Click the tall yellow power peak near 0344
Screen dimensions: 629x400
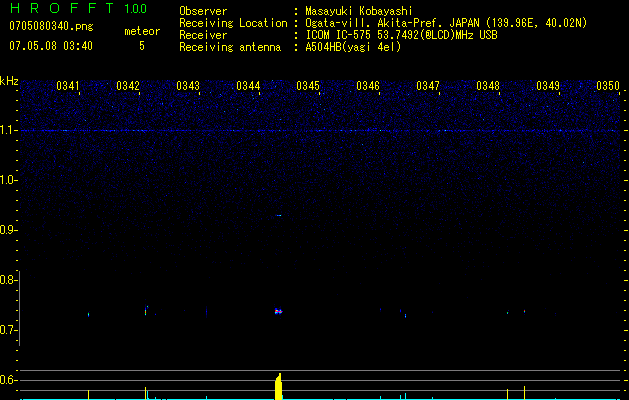(x=278, y=386)
